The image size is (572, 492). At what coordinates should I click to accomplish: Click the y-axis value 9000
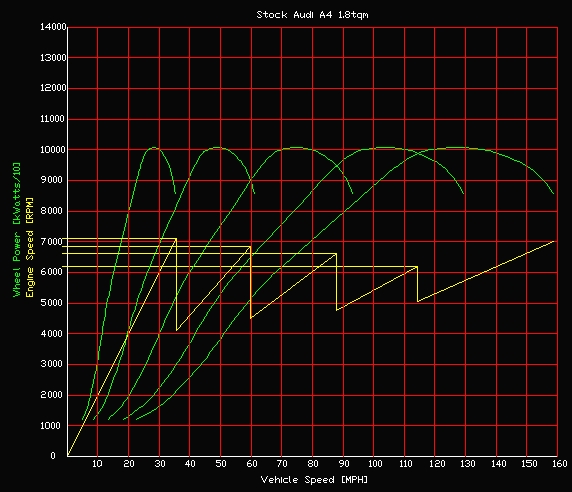(x=51, y=180)
